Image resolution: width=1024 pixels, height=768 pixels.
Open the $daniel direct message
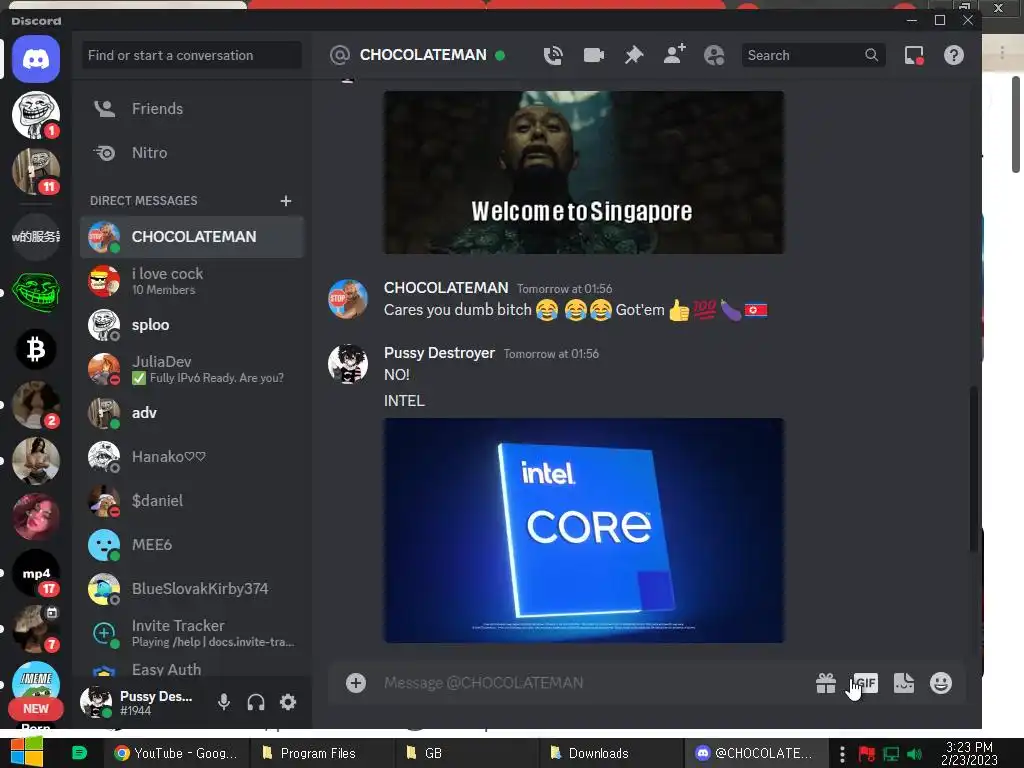[192, 501]
